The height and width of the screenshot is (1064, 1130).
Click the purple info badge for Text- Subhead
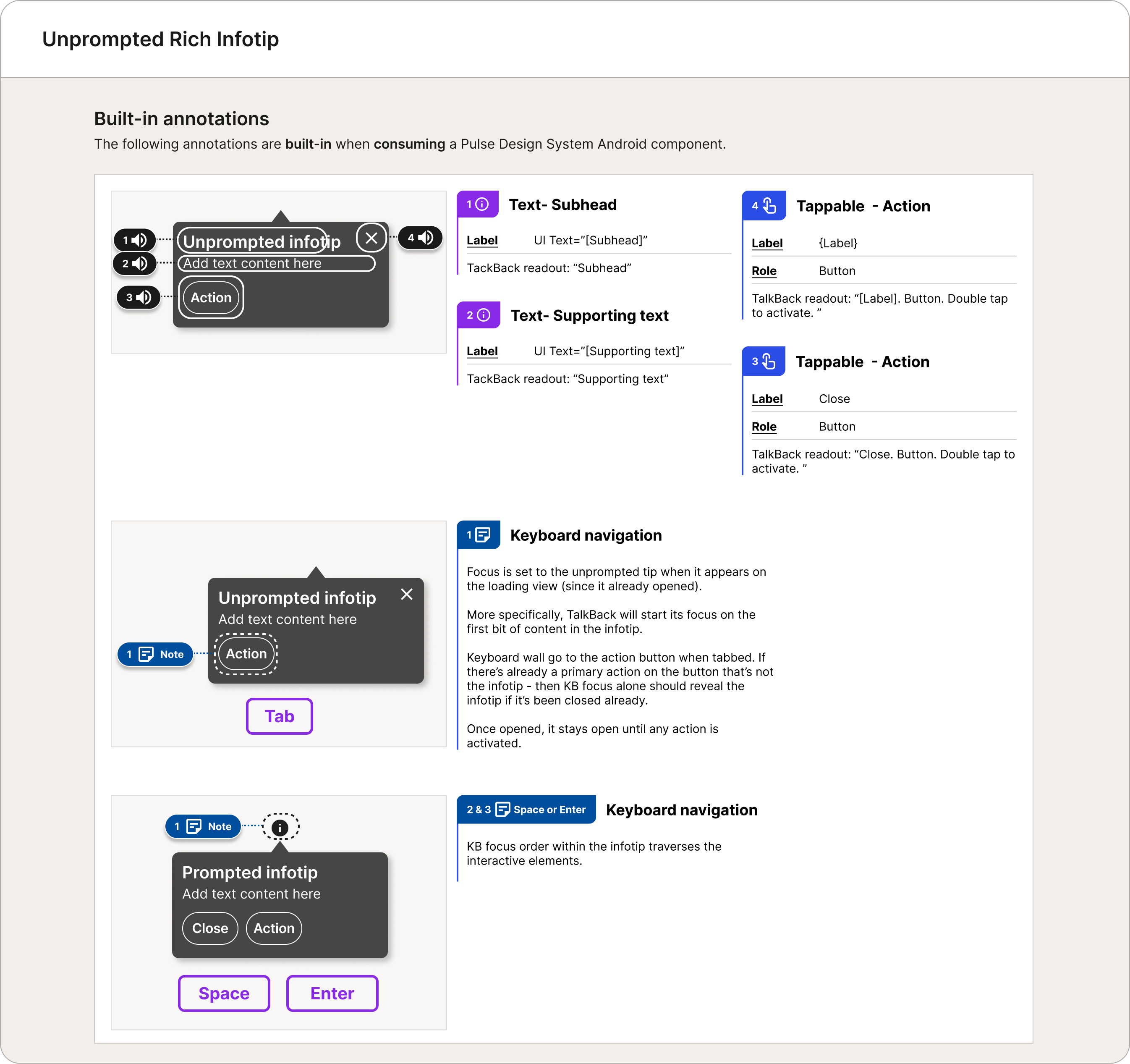tap(477, 204)
